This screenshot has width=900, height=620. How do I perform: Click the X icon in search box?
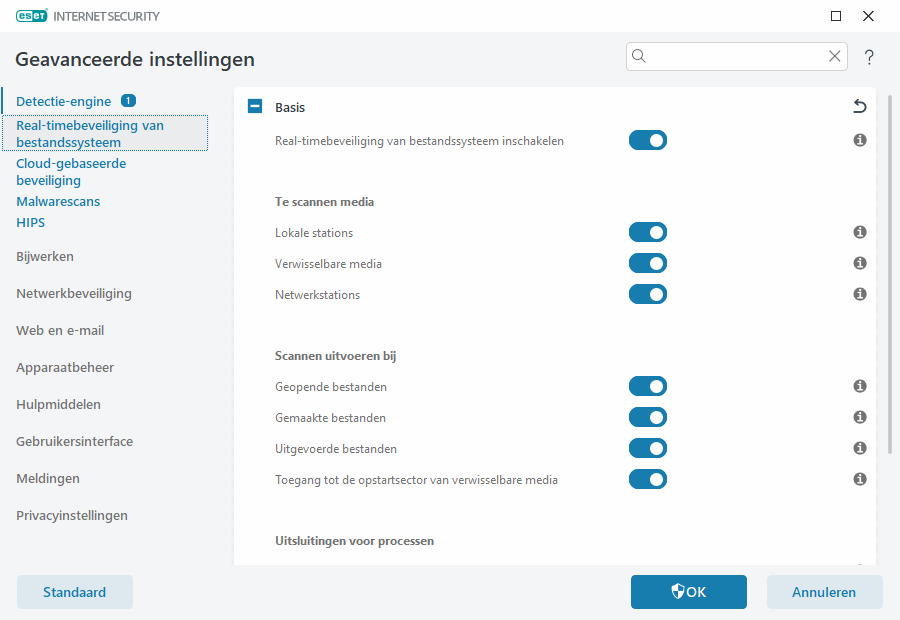click(835, 57)
